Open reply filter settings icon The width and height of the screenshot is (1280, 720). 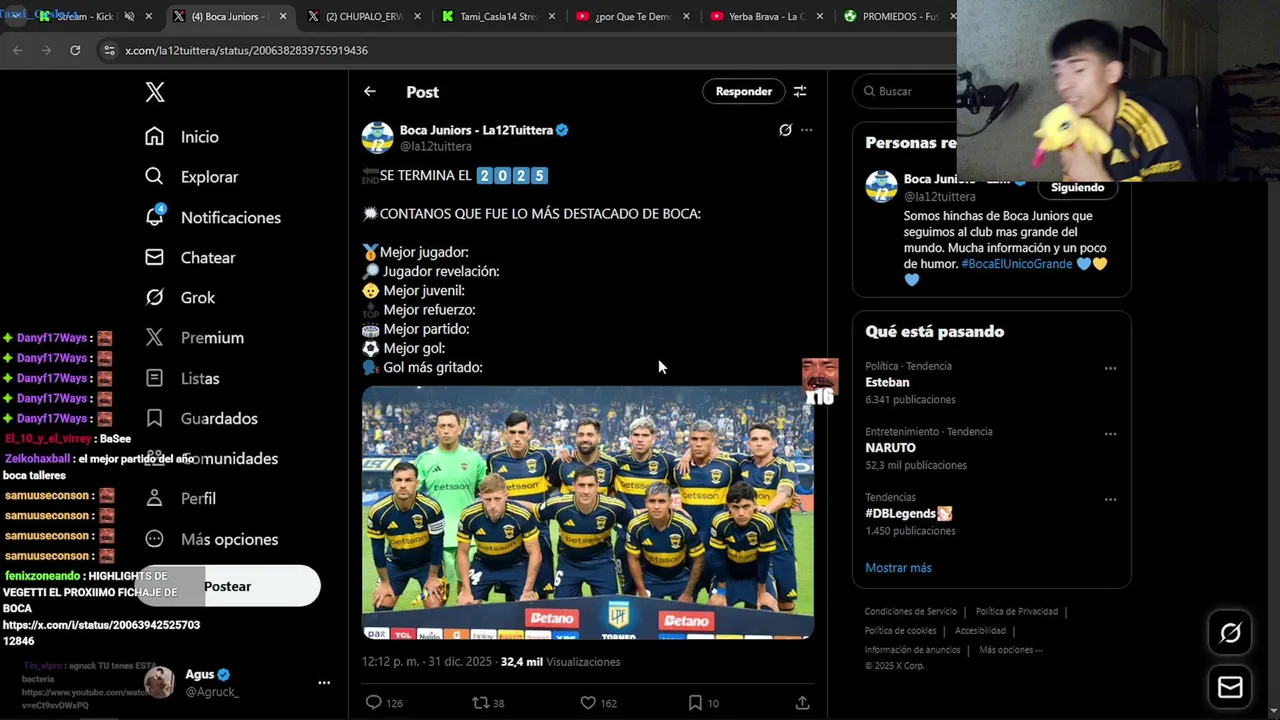[x=800, y=91]
